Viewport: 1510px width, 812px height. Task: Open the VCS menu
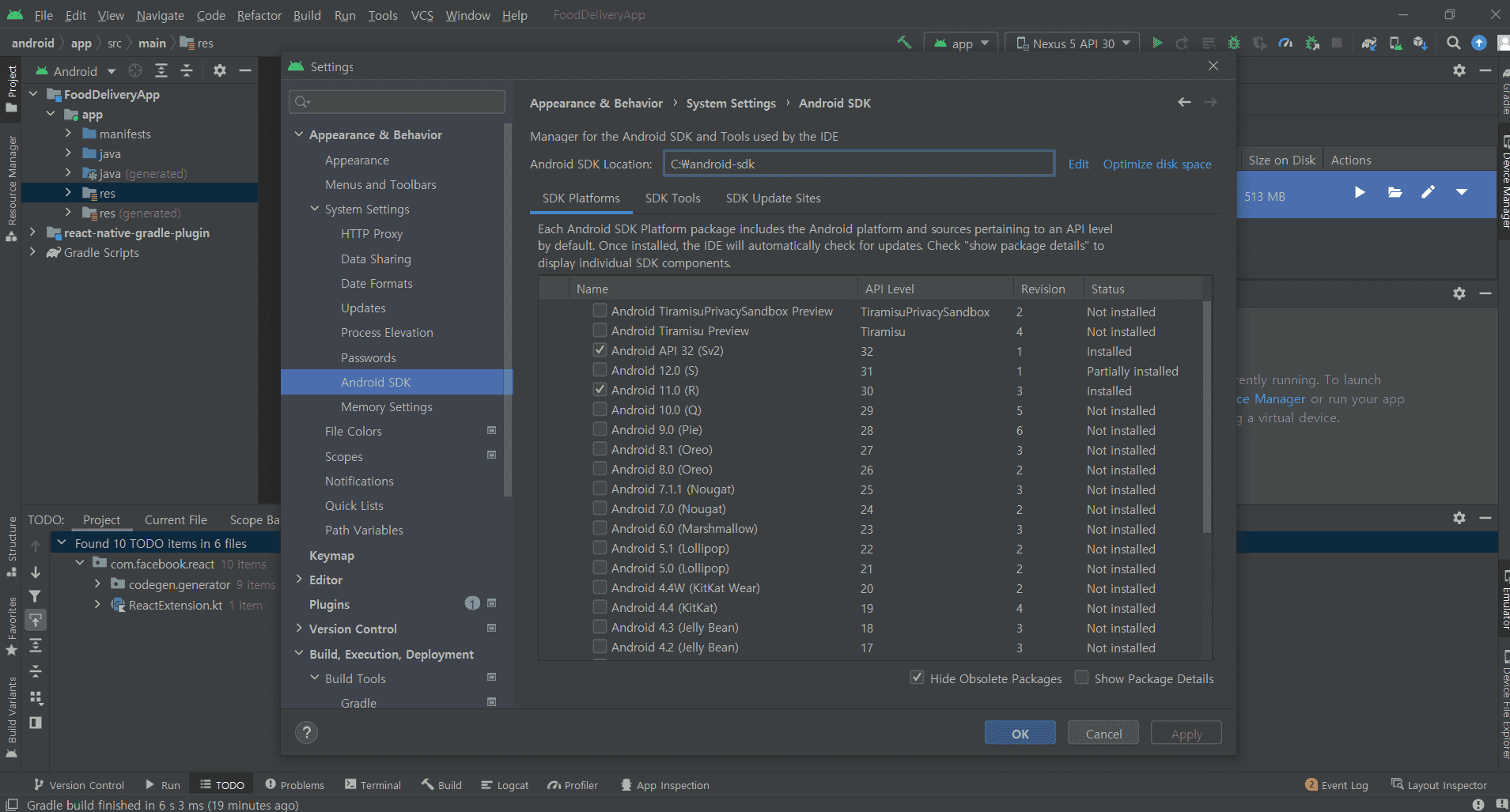point(422,15)
